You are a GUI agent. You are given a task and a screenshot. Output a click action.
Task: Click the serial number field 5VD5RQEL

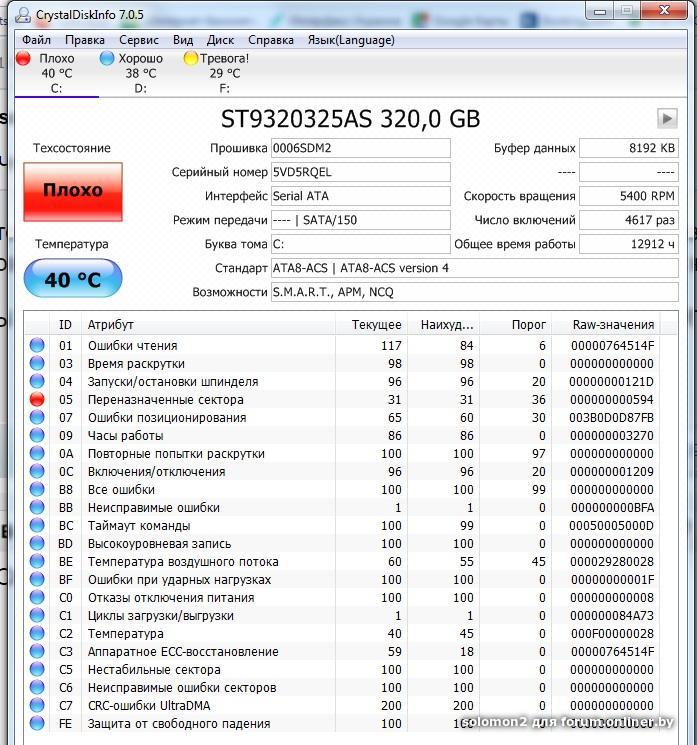pyautogui.click(x=361, y=172)
